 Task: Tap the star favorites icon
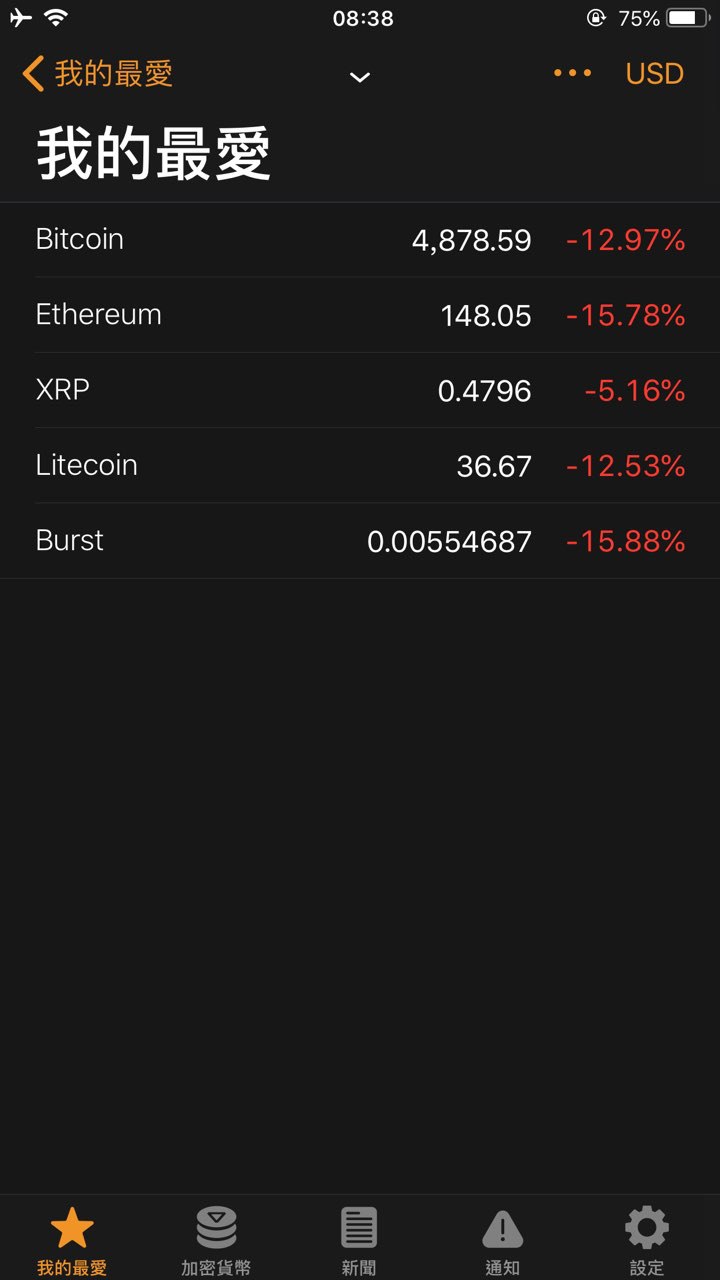pyautogui.click(x=72, y=1228)
